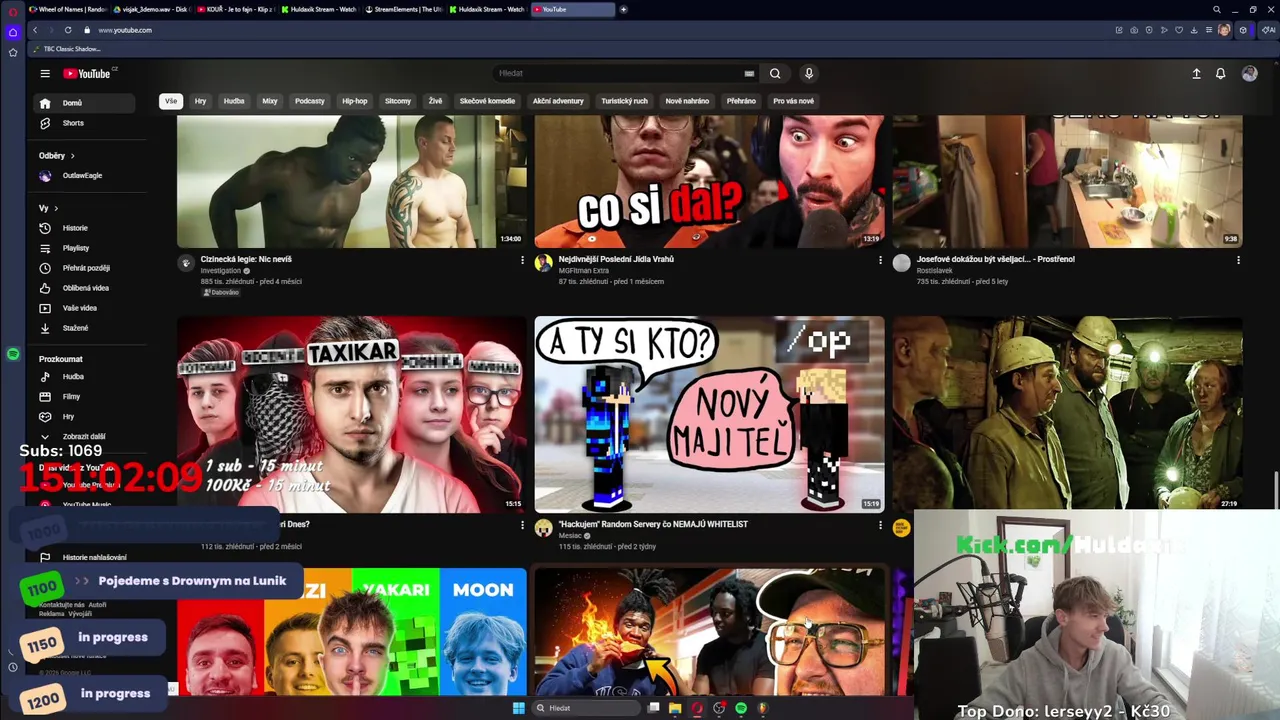Open the on-screen keyboard icon in search

tap(749, 73)
